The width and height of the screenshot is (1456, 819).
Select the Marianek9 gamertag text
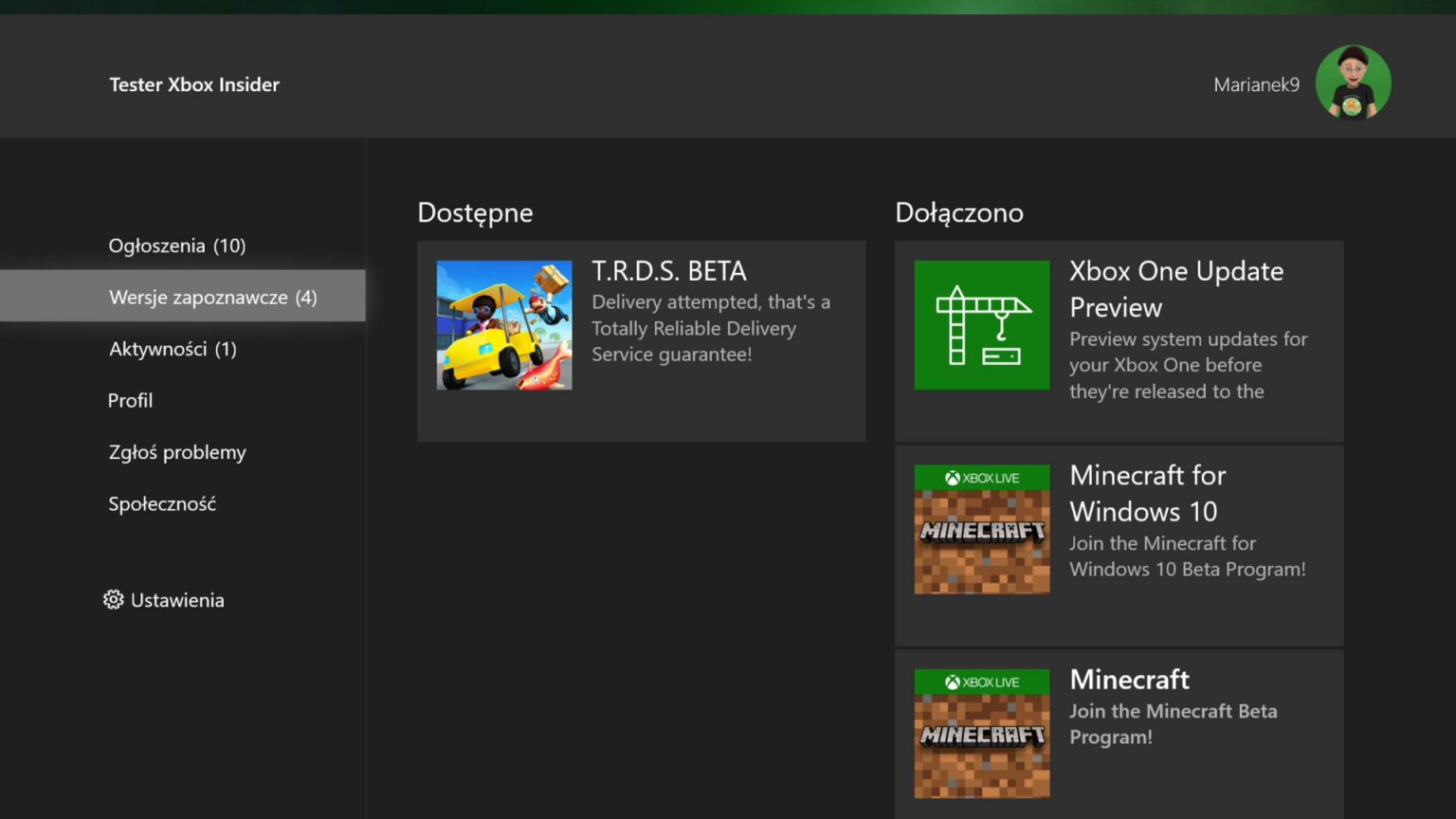point(1256,84)
